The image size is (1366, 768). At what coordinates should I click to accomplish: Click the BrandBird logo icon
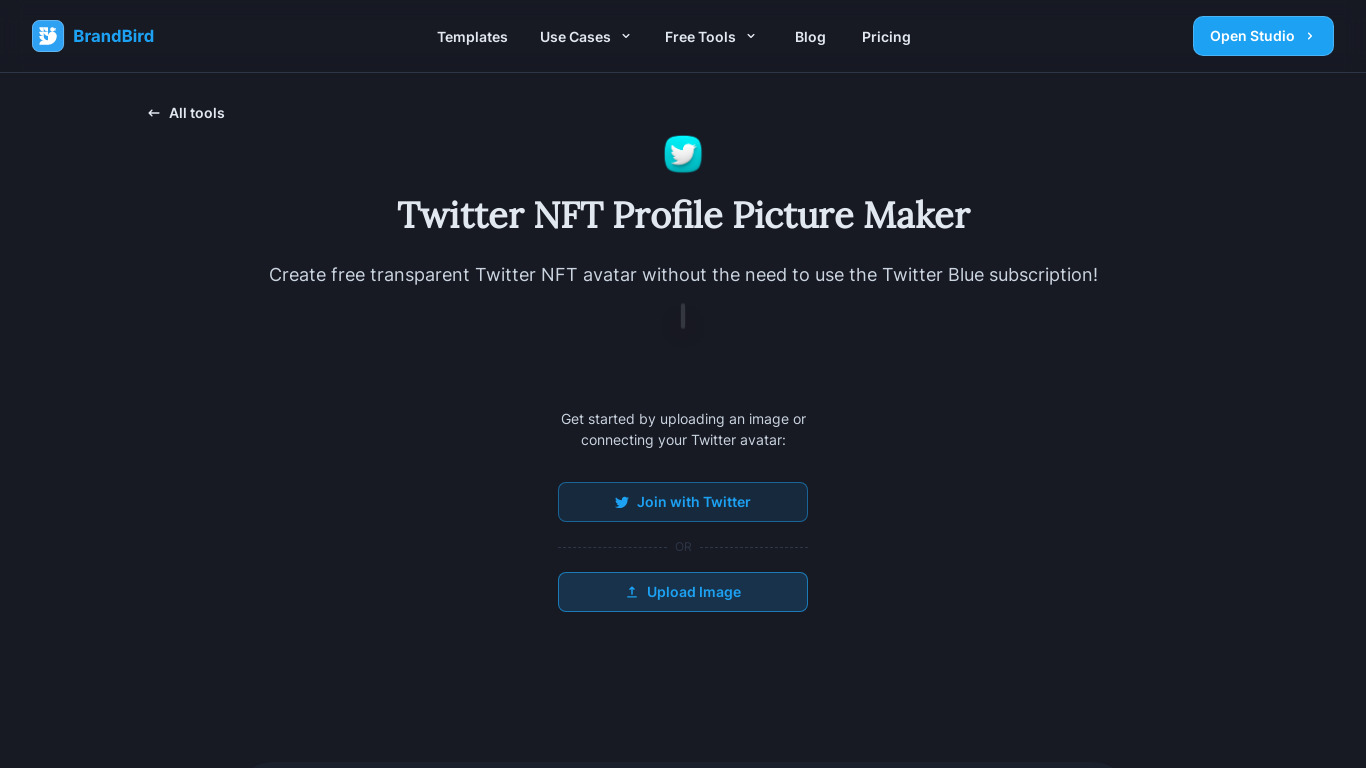pyautogui.click(x=48, y=36)
